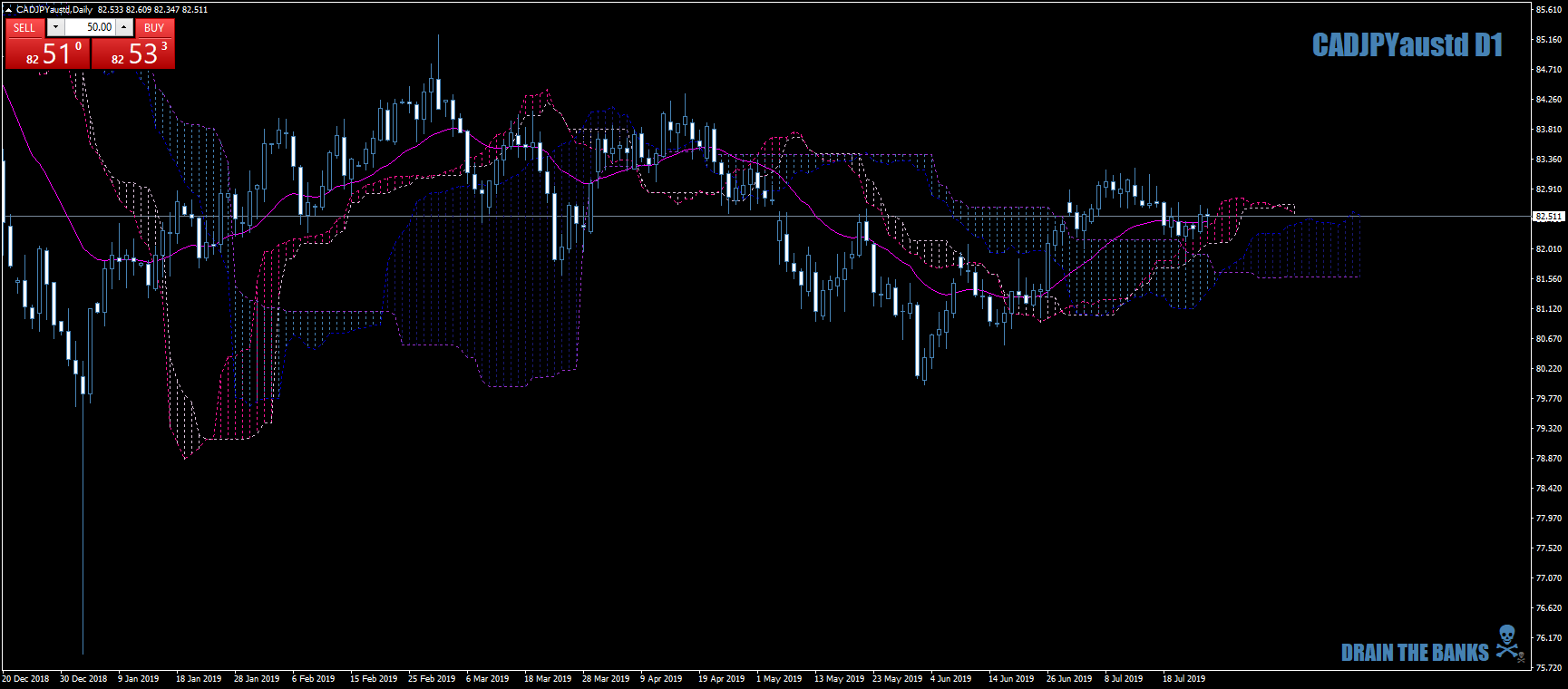Click the current price label 82.511
The image size is (1568, 689).
(1549, 217)
